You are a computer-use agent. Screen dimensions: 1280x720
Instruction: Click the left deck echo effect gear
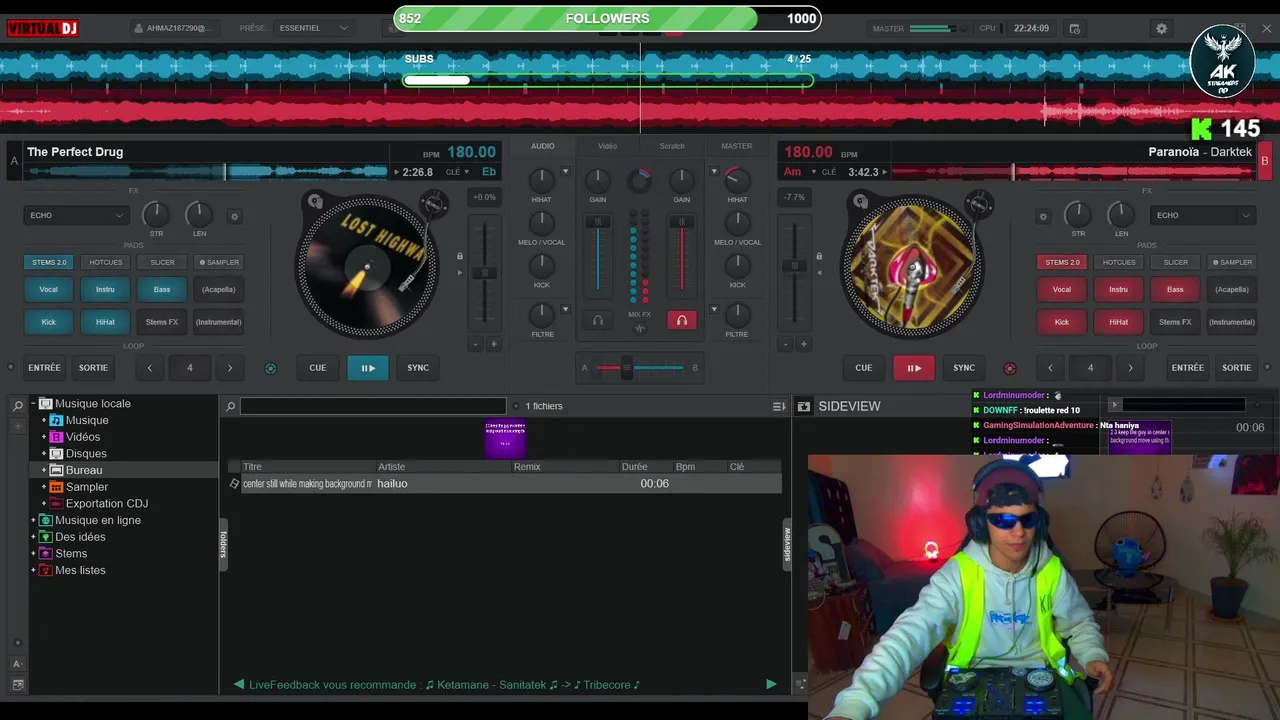coord(235,216)
